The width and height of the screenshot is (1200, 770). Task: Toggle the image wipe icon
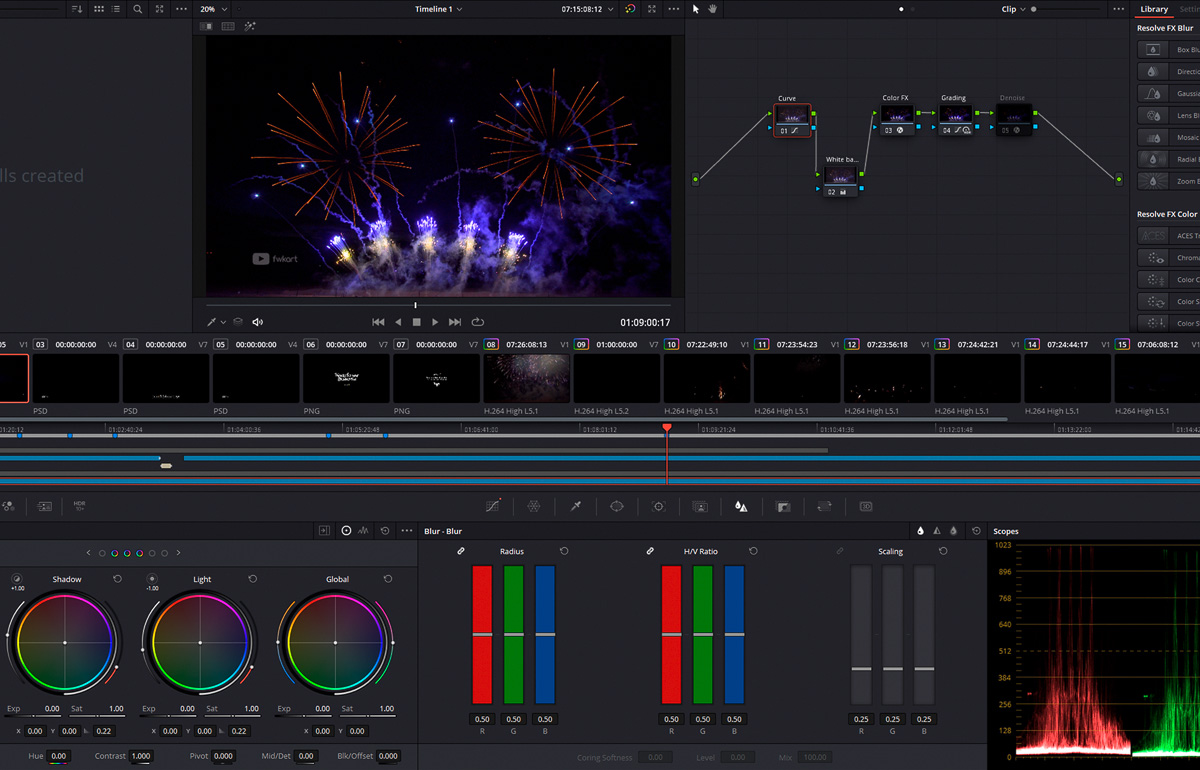(206, 27)
